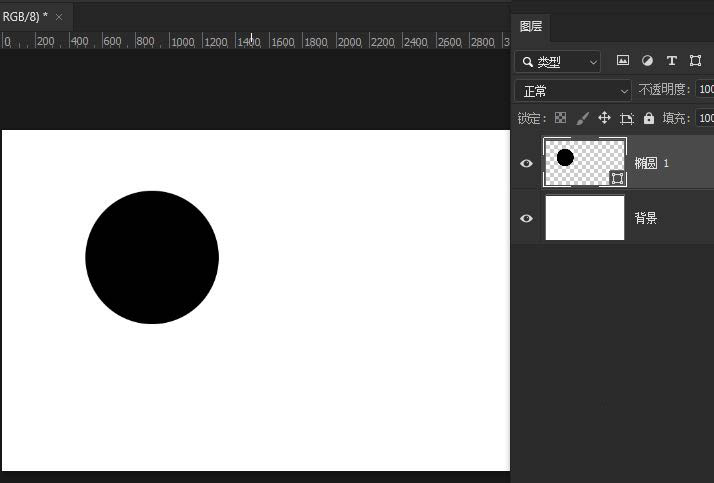Open the 正常 blend mode dropdown
Screen dimensions: 714x483
pyautogui.click(x=573, y=91)
